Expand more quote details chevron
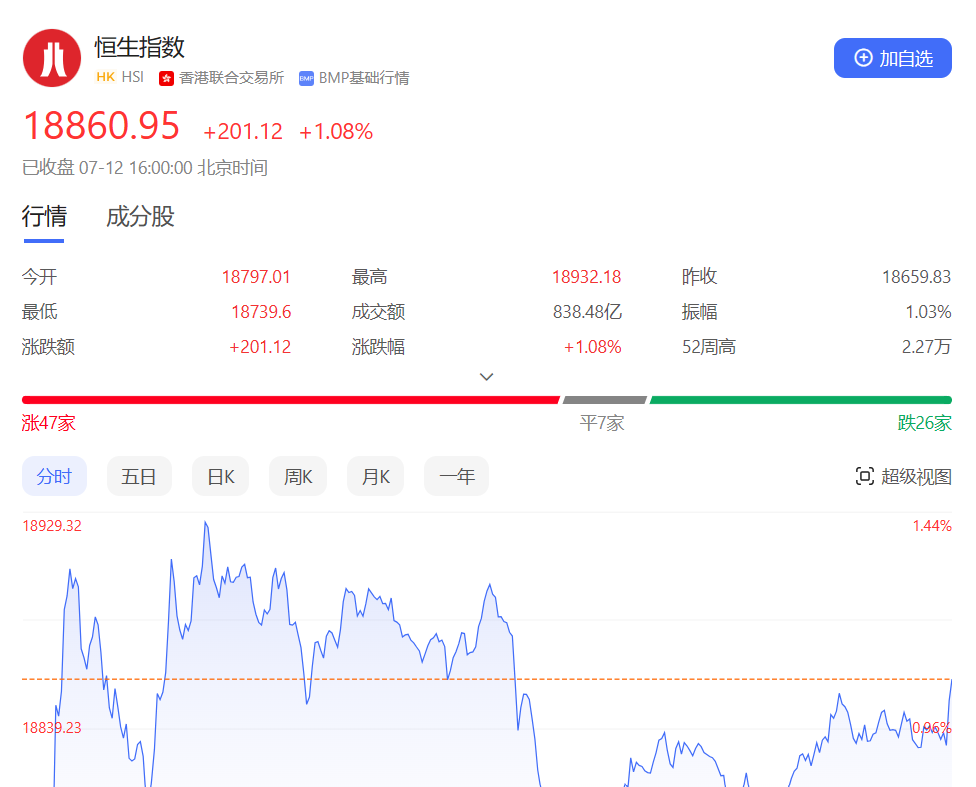The image size is (976, 787). point(487,377)
